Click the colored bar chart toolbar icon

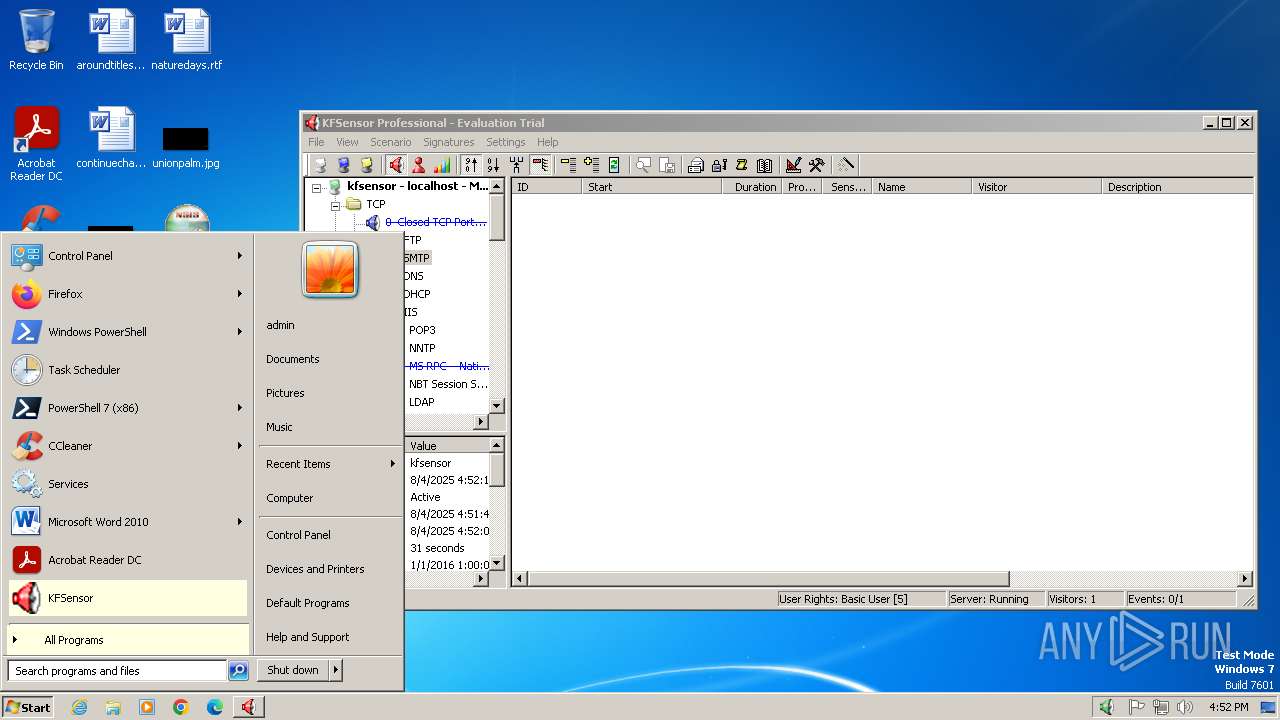coord(442,165)
